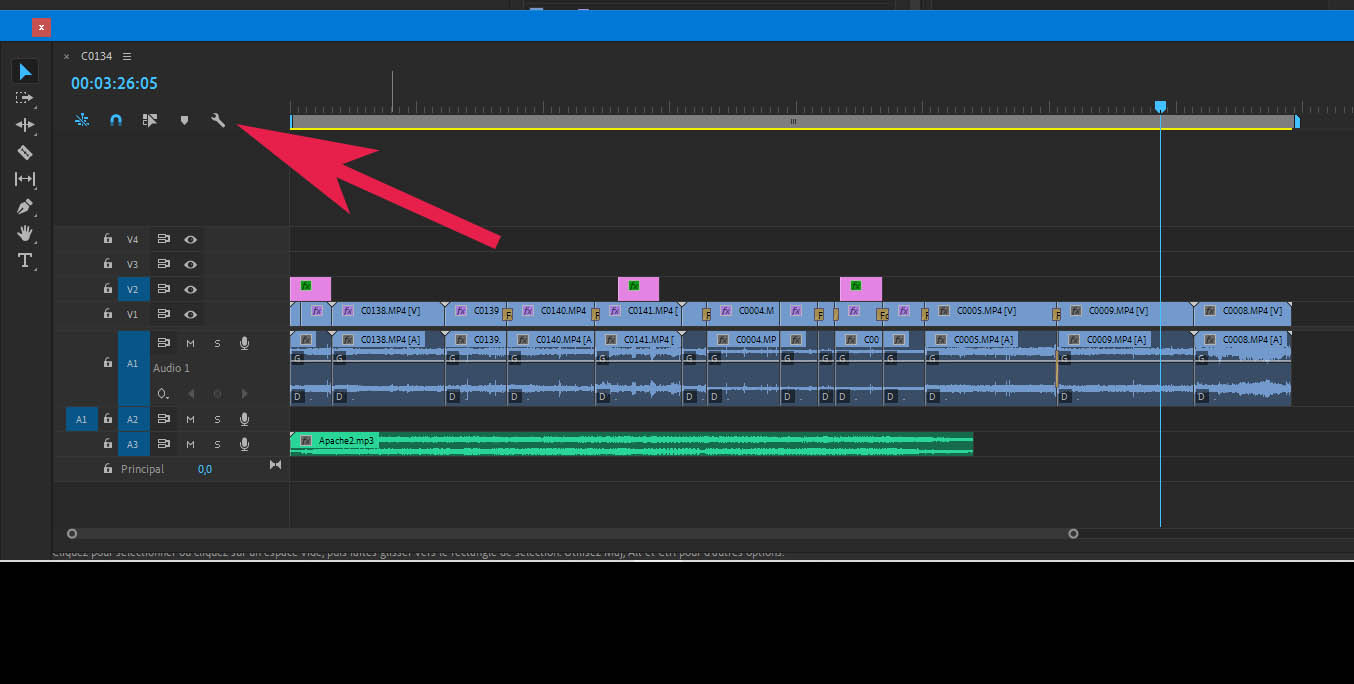Toggle sync lock on V3

(163, 264)
